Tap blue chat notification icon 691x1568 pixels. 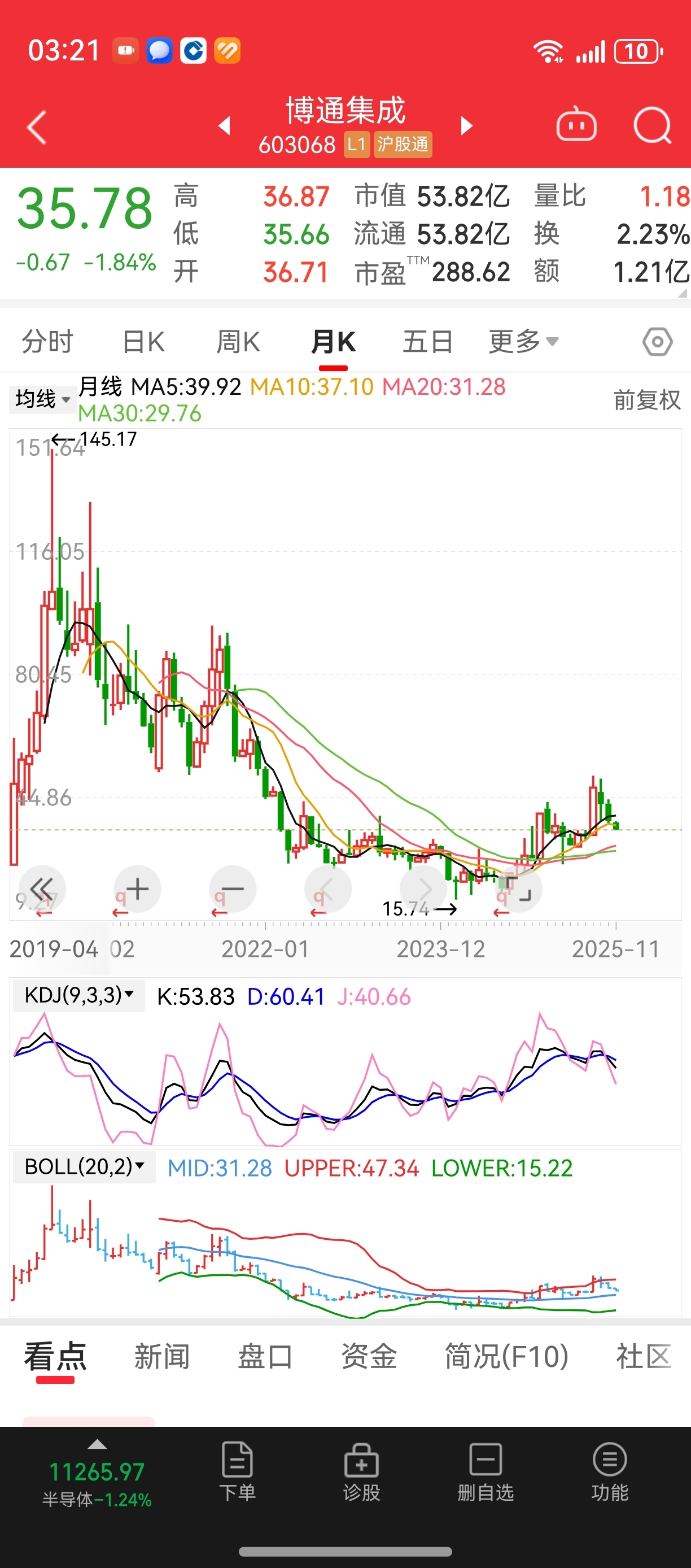coord(159,50)
